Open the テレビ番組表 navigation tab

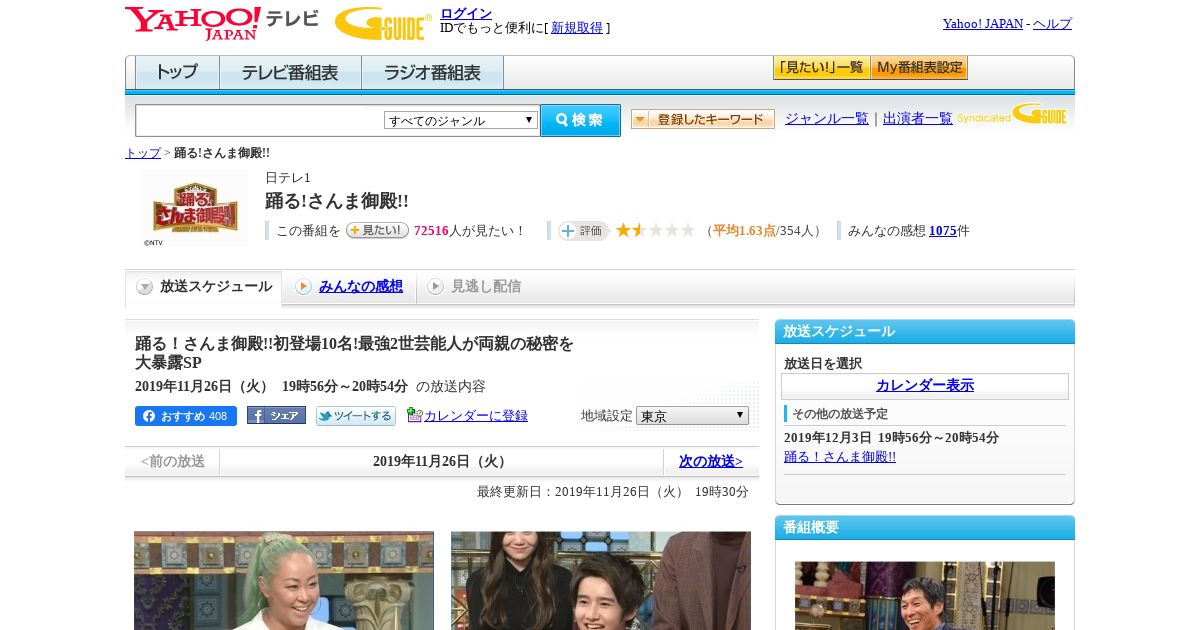pos(290,73)
